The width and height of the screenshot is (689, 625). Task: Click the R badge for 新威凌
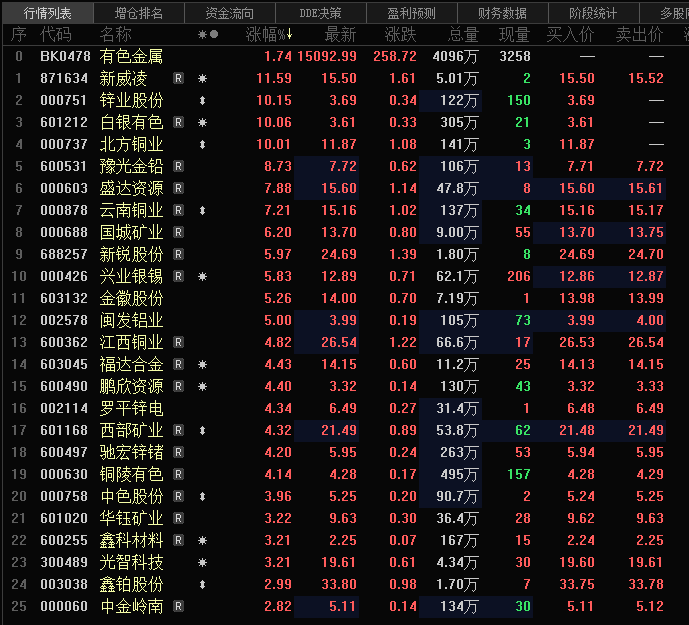178,78
